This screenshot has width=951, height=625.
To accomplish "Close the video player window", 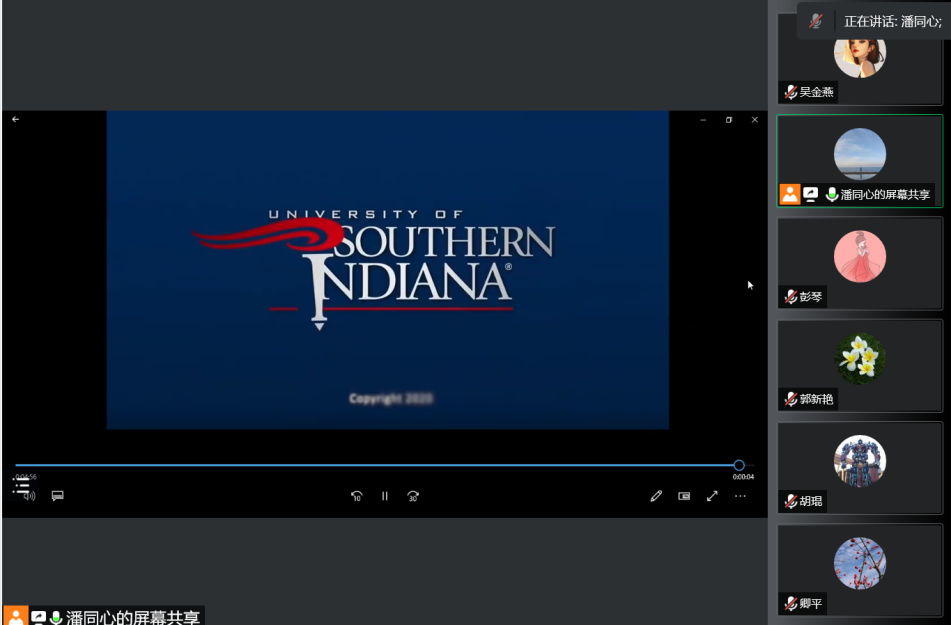I will tap(754, 120).
